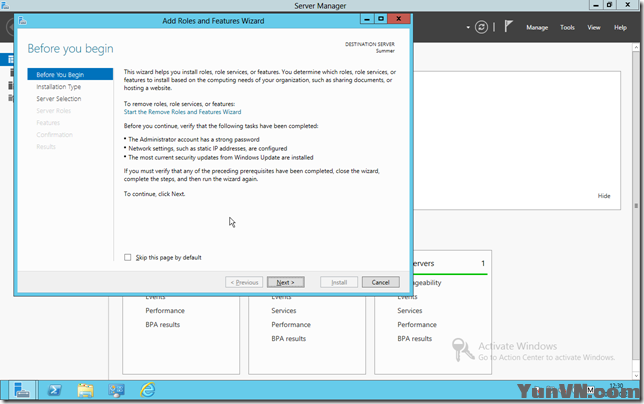Launch Internet Explorer from the taskbar
Viewport: 644px width, 404px height.
147,390
